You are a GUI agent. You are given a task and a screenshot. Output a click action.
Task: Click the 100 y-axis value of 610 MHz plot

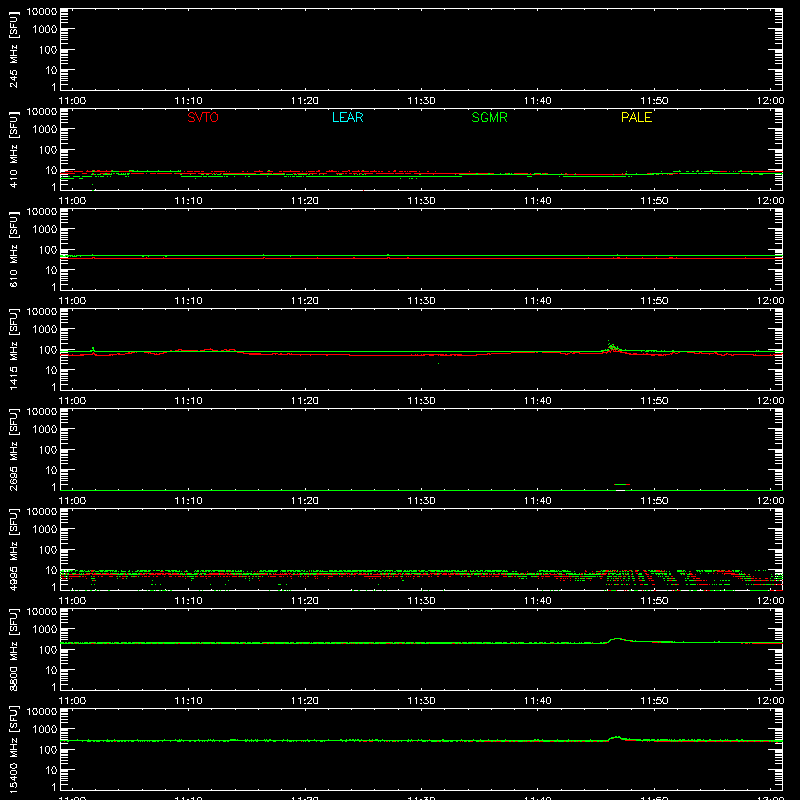click(x=48, y=249)
